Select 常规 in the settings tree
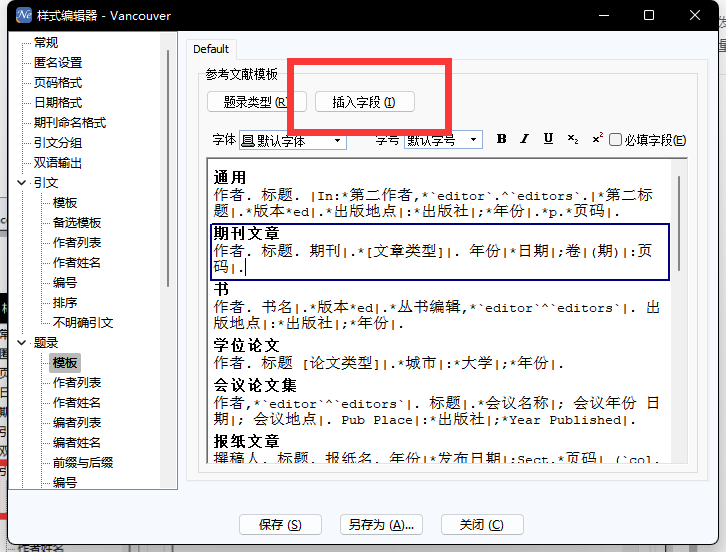 tap(46, 43)
